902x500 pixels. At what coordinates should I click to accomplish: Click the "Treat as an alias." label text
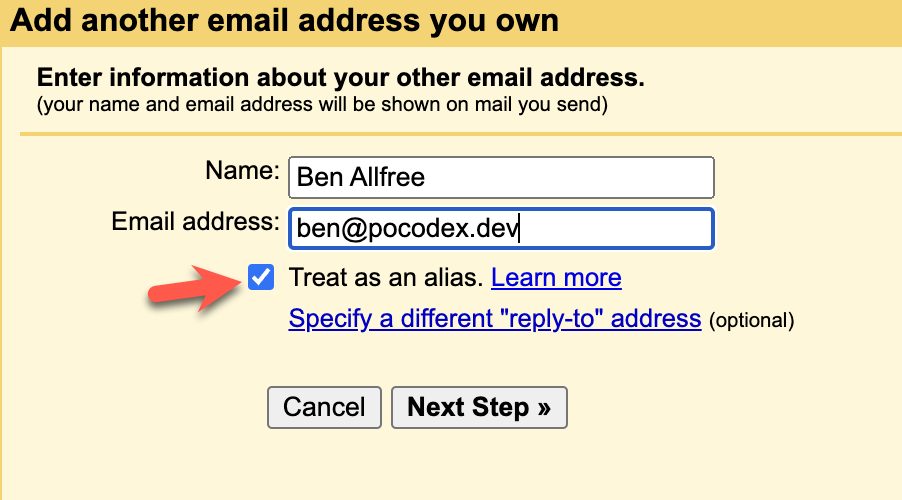tap(385, 277)
